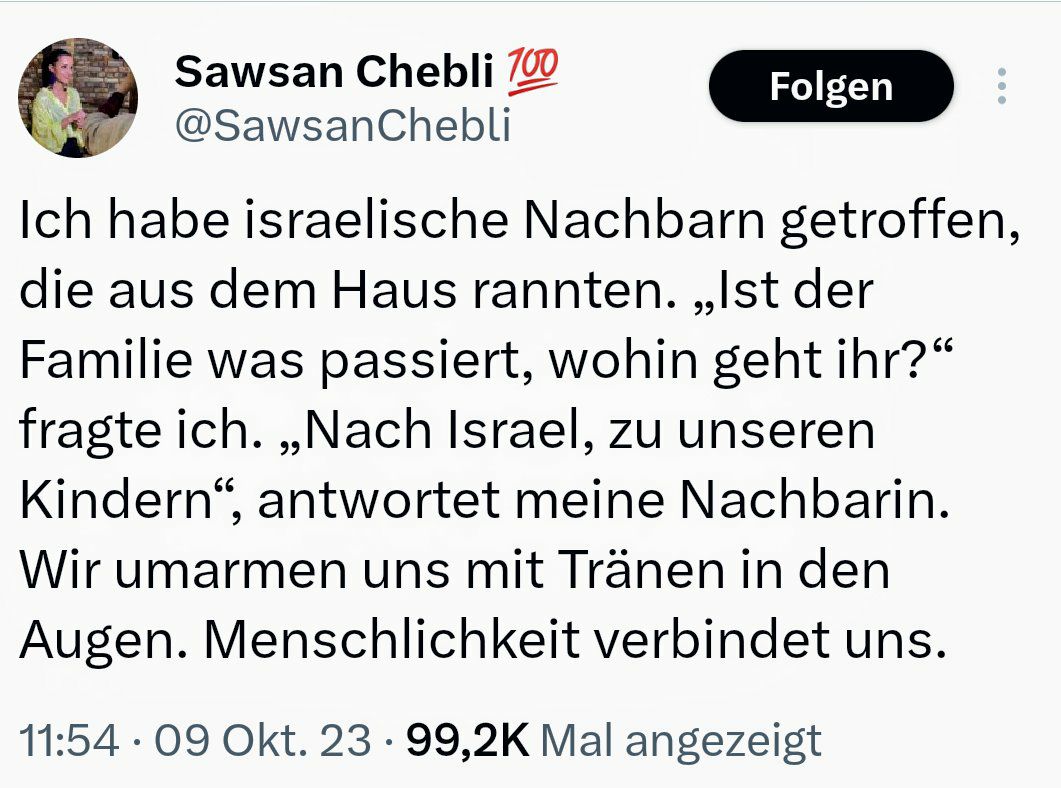The image size is (1061, 788).
Task: Click the tweet line starting 'Ich habe israelische'
Action: click(x=520, y=224)
